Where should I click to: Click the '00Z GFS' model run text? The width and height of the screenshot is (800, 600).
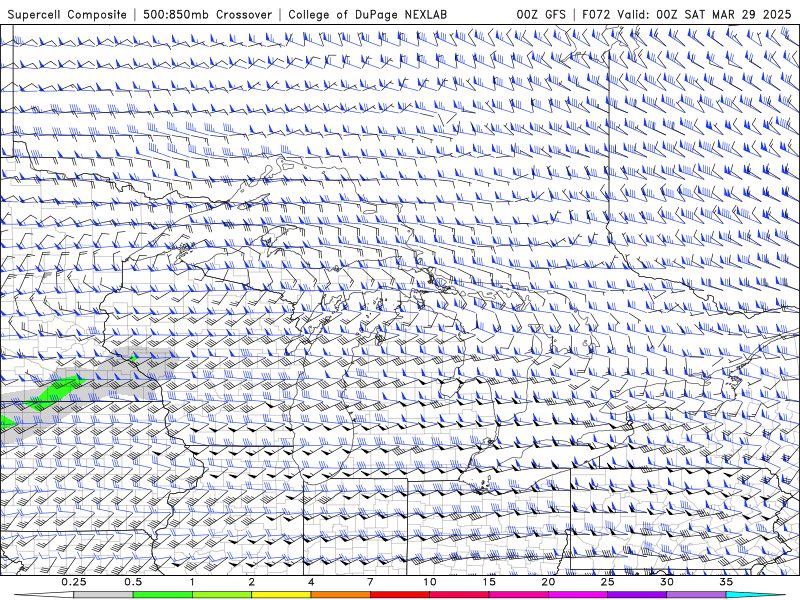click(541, 14)
